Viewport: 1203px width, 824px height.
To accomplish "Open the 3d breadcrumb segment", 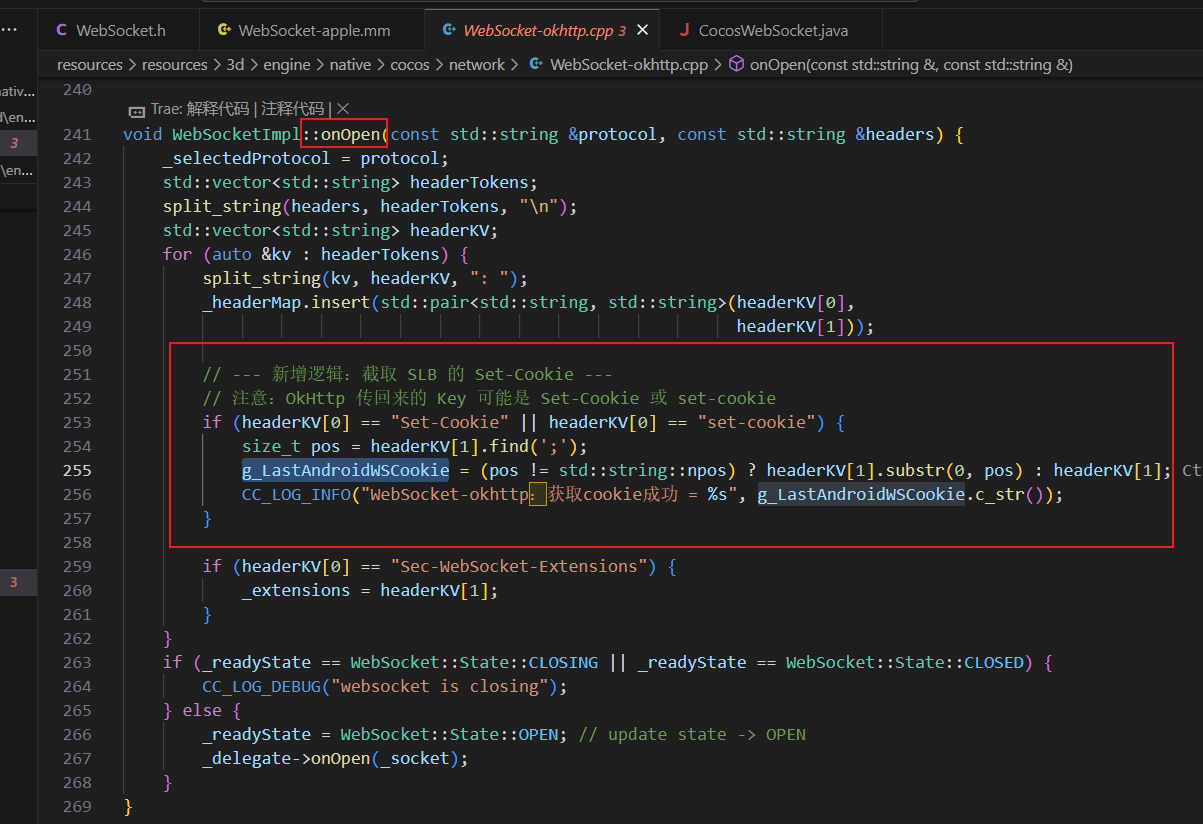I will click(x=235, y=64).
